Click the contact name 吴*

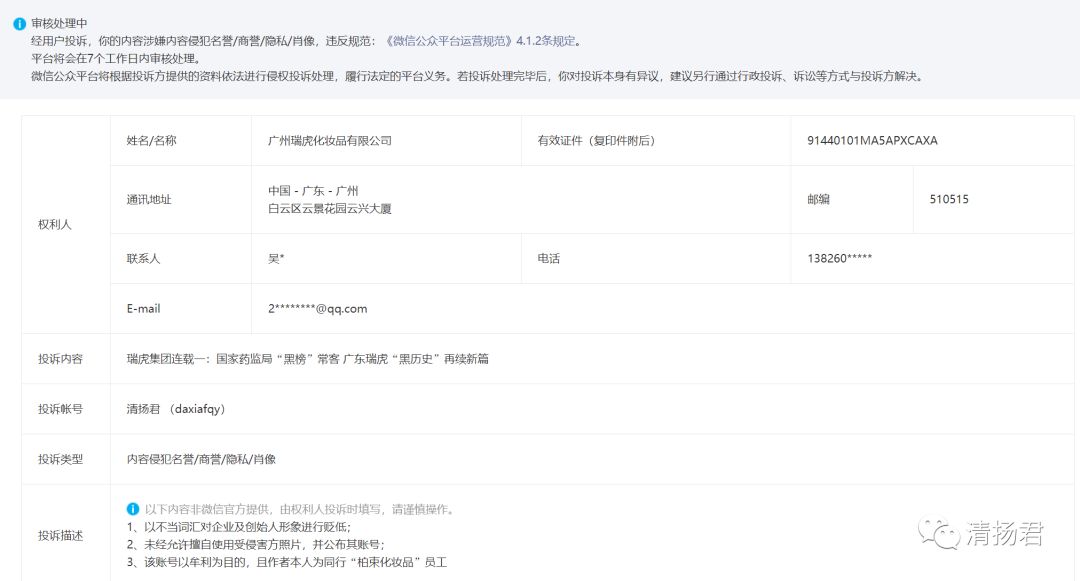(x=276, y=259)
